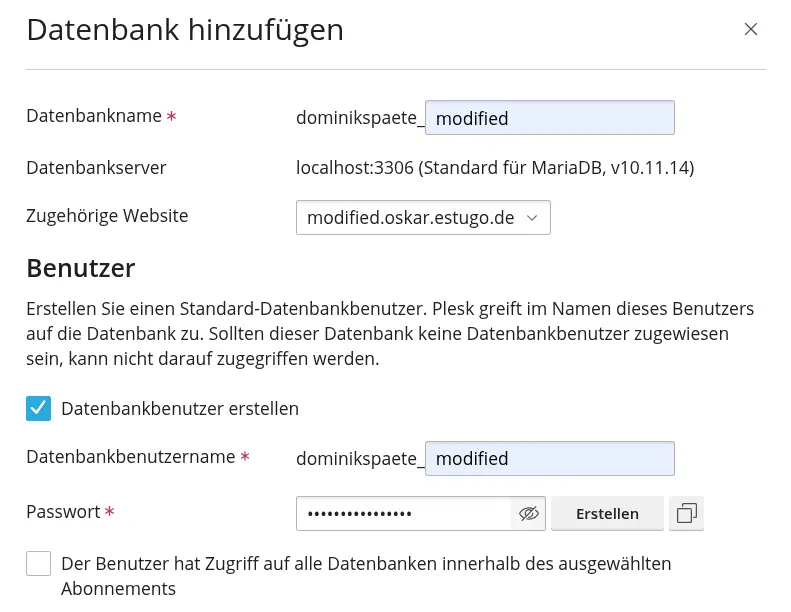This screenshot has width=791, height=612.
Task: Click into the Passwort field
Action: tap(404, 514)
